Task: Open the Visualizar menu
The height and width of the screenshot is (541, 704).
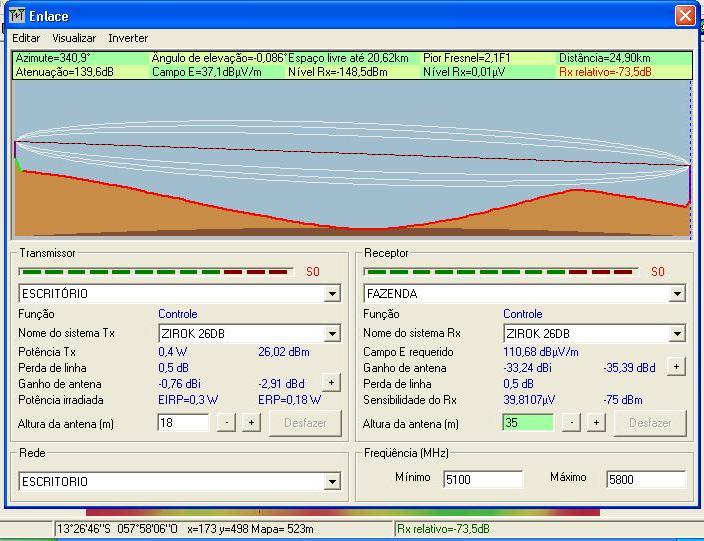Action: pos(74,38)
